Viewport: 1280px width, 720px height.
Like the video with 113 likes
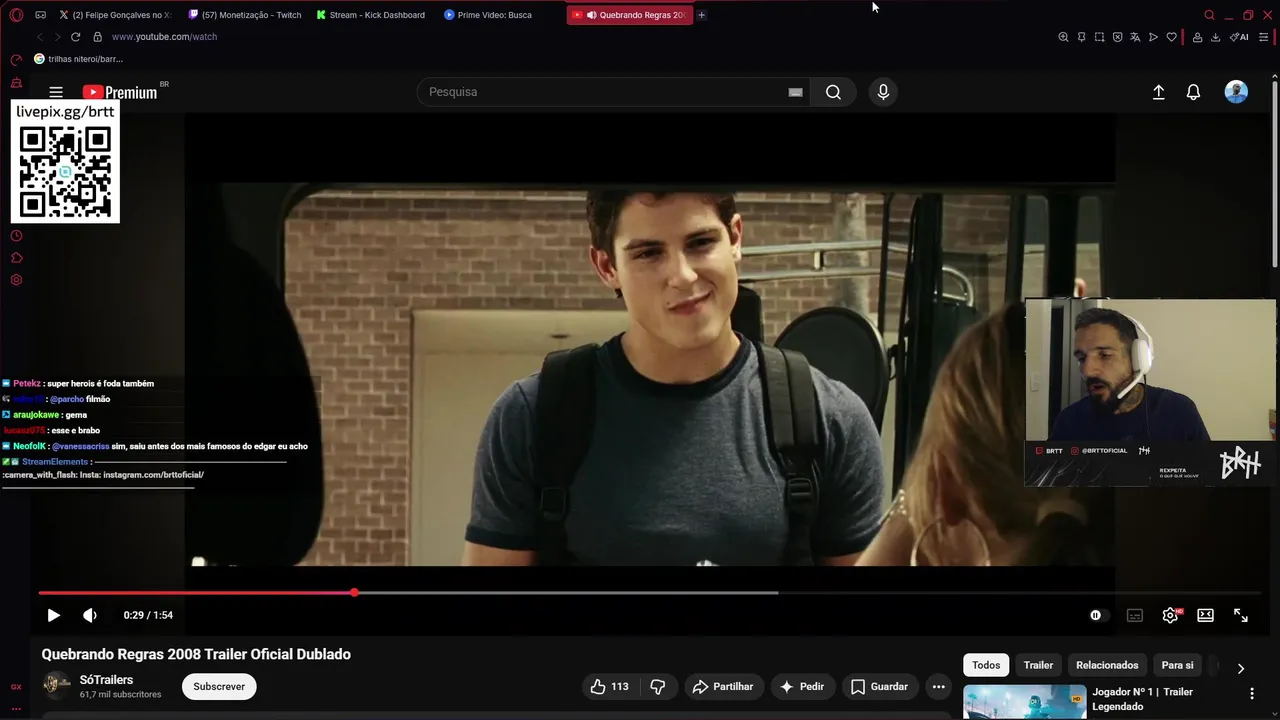(609, 686)
